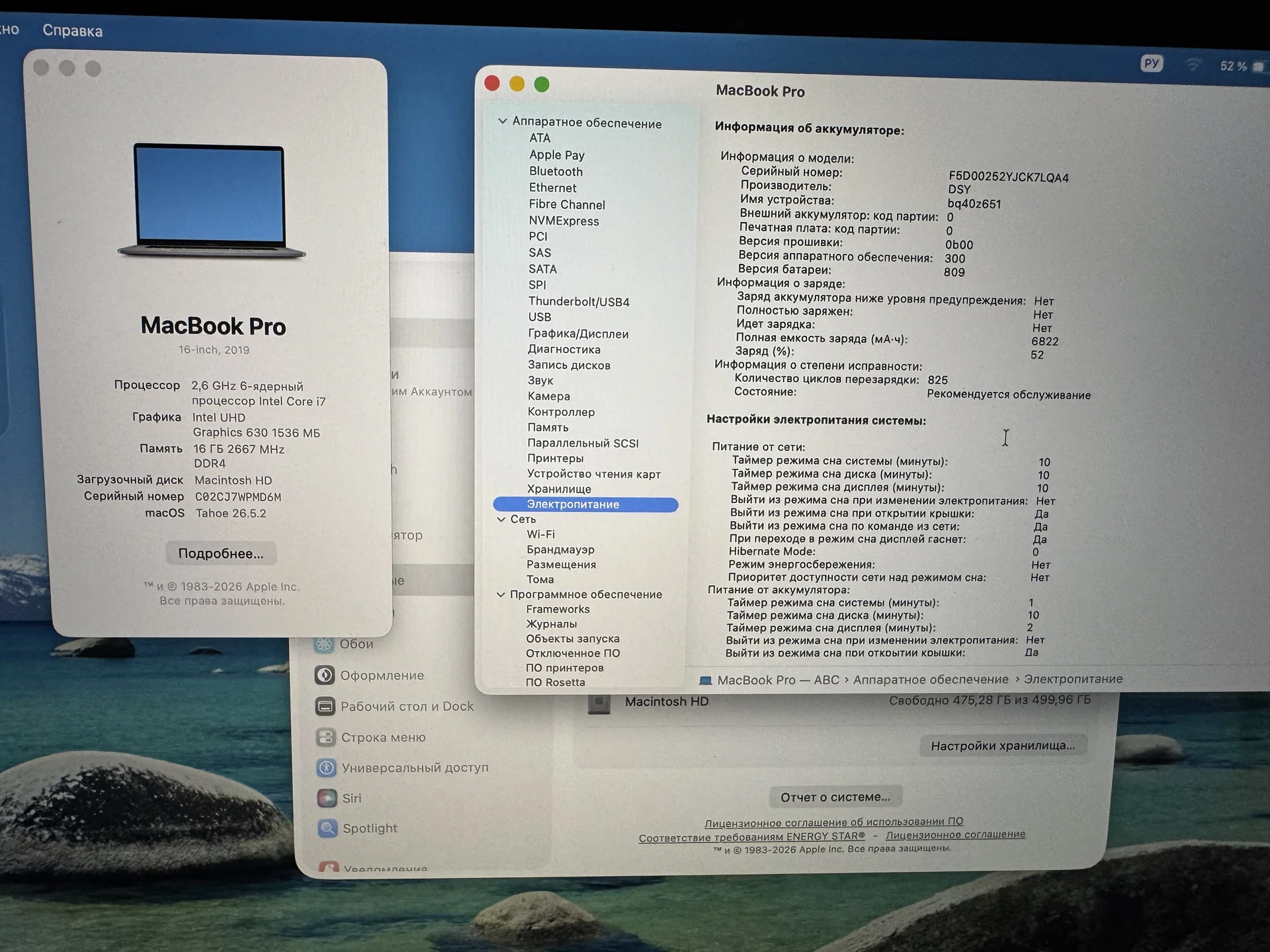Select Контроллер in the sidebar
The height and width of the screenshot is (952, 1270).
561,412
